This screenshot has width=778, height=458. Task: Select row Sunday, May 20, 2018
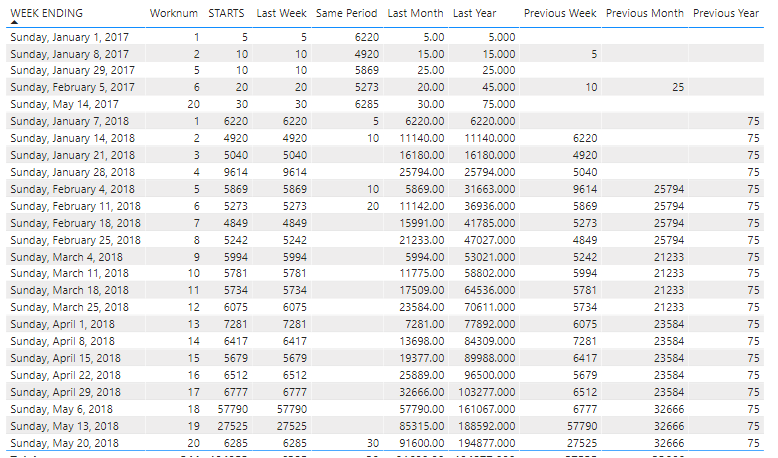coord(385,443)
